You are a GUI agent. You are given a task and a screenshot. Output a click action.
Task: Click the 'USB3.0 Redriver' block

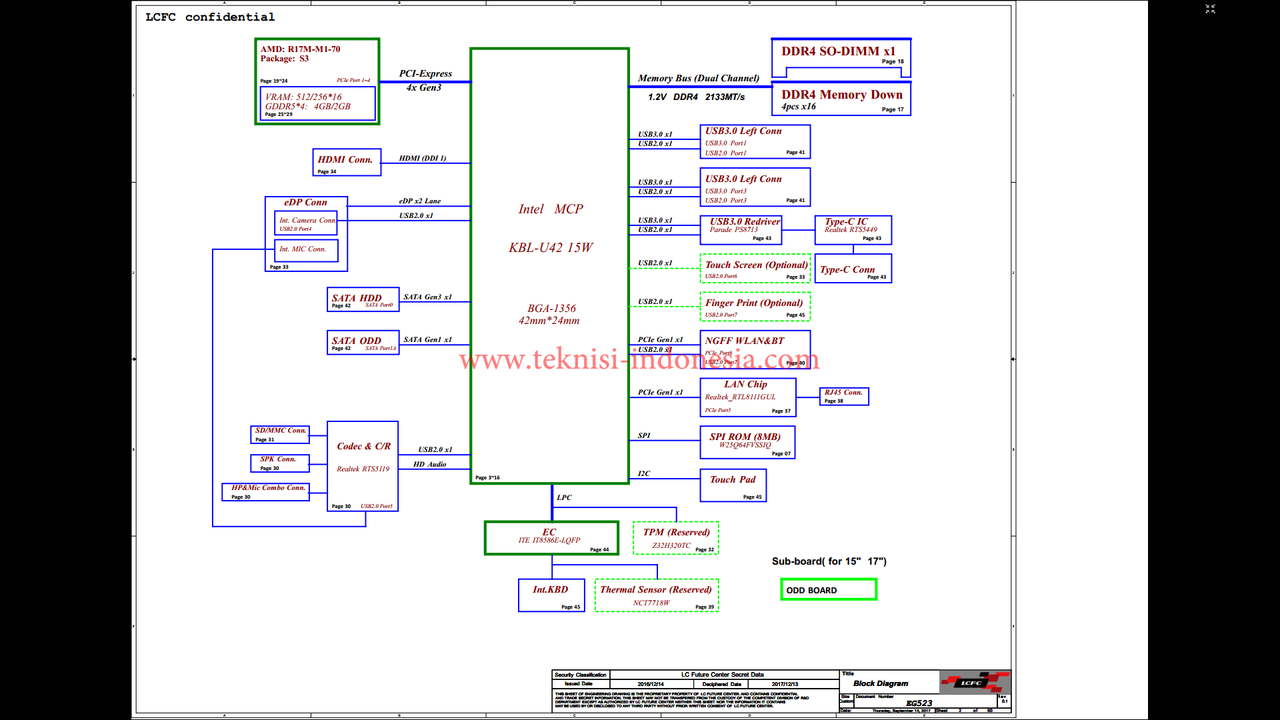740,229
